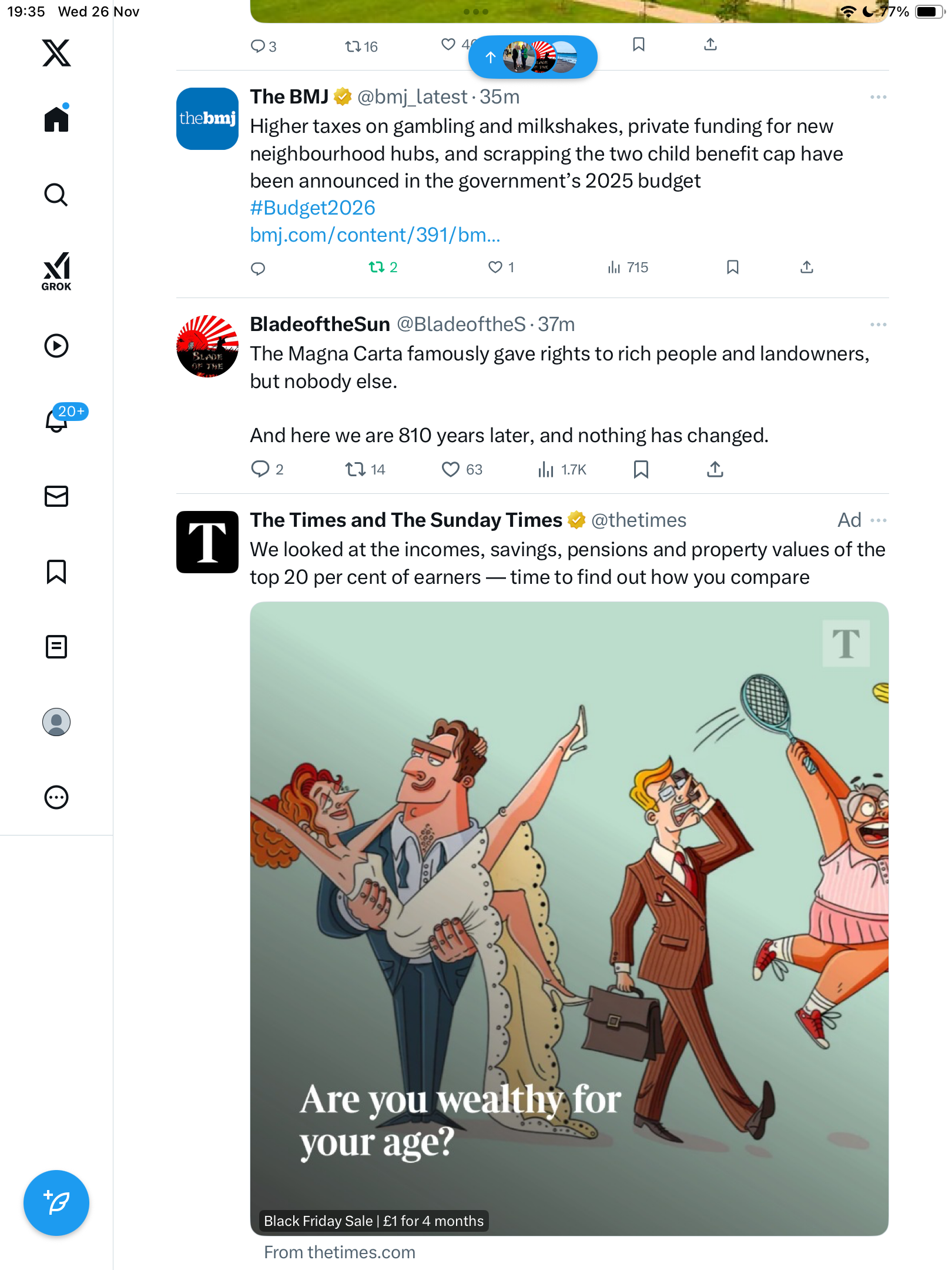Open direct messages envelope icon
Screen dimensions: 952x1270
click(x=56, y=496)
